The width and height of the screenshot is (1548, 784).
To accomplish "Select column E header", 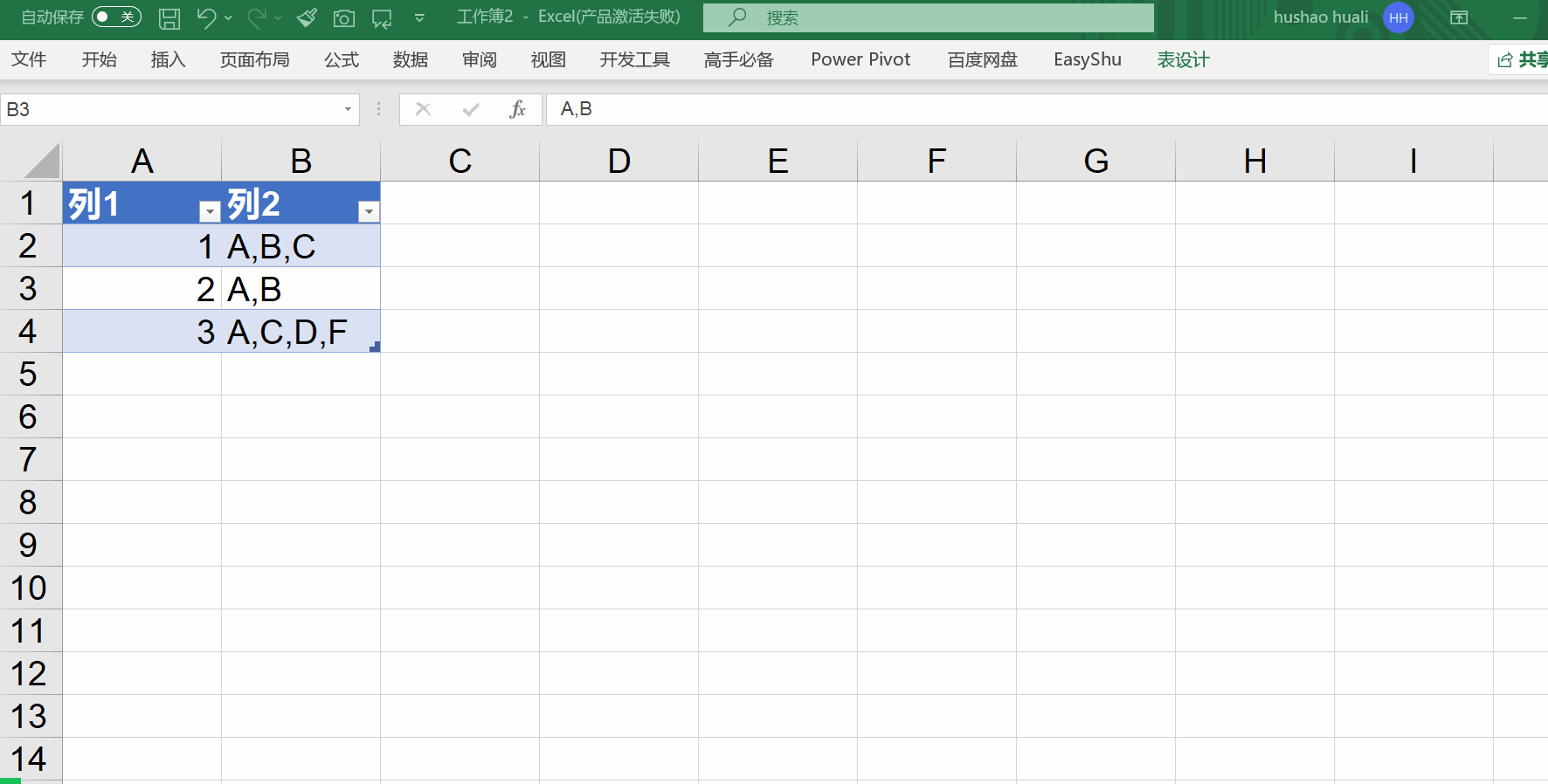I will [778, 161].
